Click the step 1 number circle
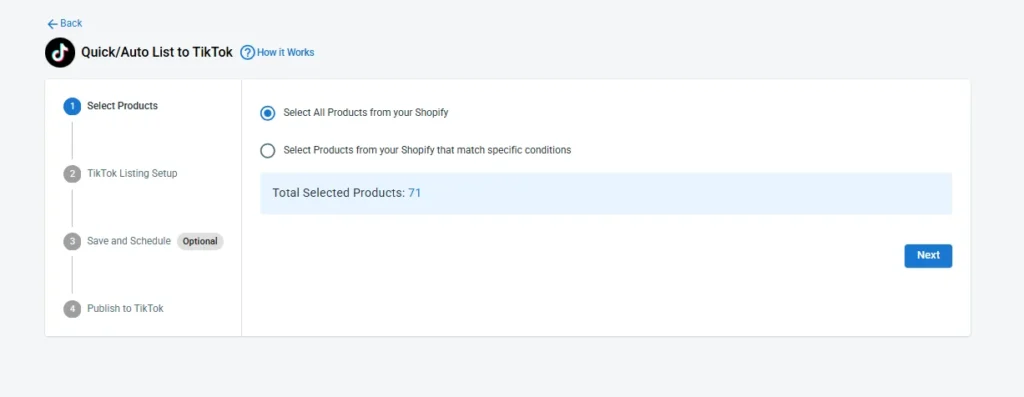Image resolution: width=1024 pixels, height=397 pixels. tap(72, 106)
